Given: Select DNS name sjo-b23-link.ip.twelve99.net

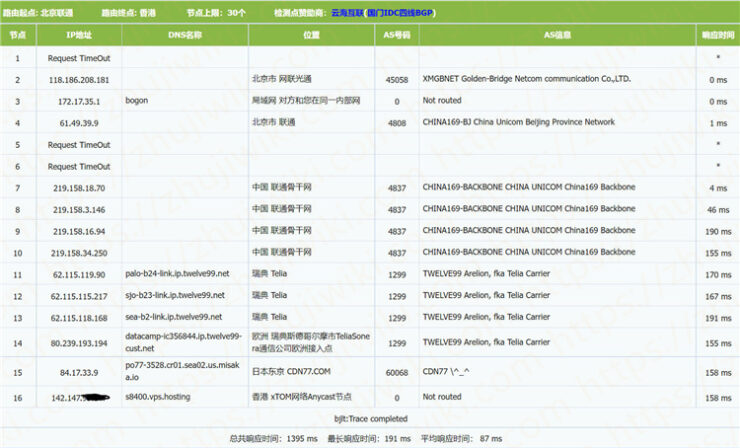Looking at the screenshot, I should (175, 295).
